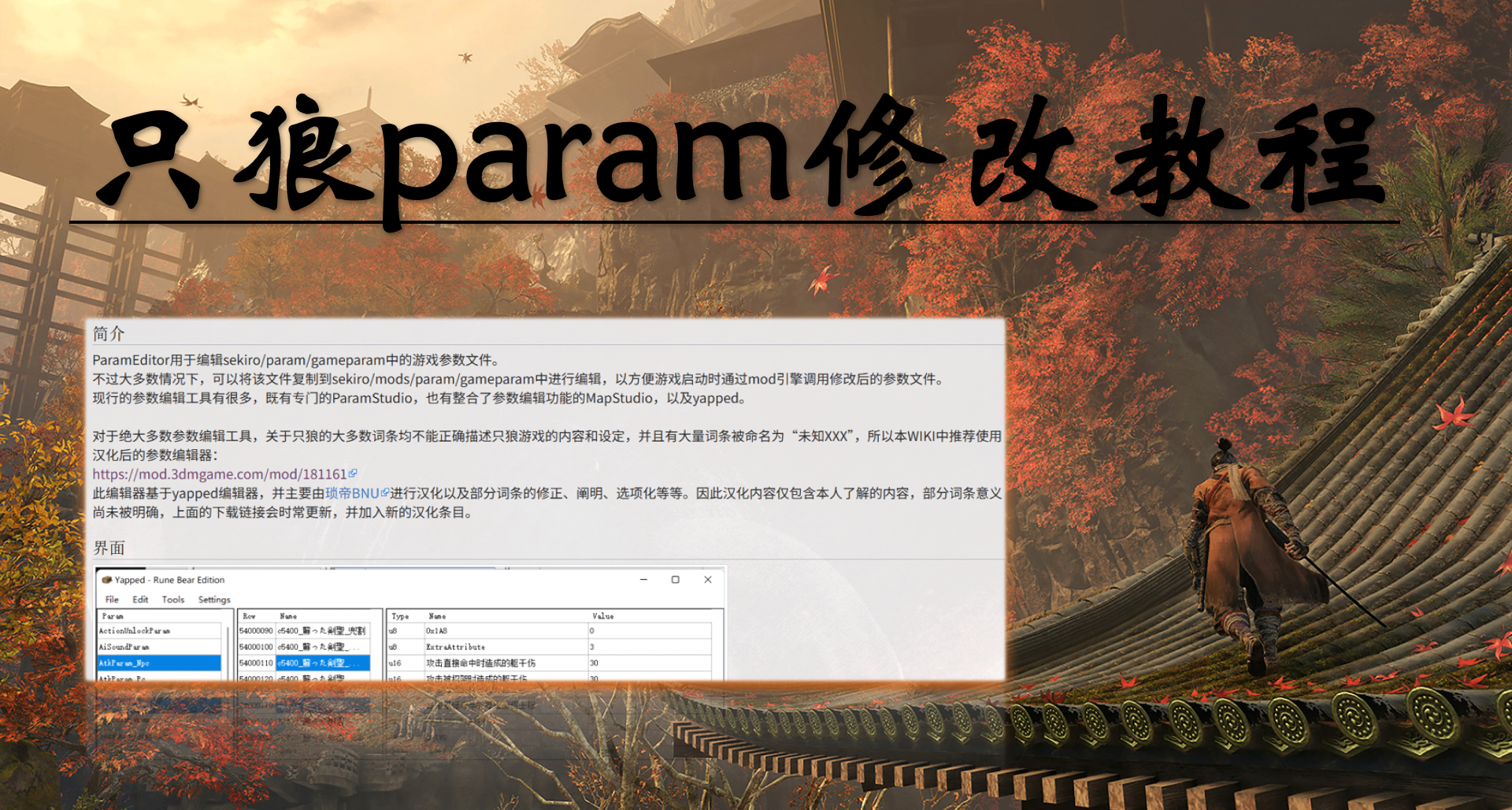The image size is (1512, 810).
Task: Click the 界面 section heading
Action: (109, 548)
